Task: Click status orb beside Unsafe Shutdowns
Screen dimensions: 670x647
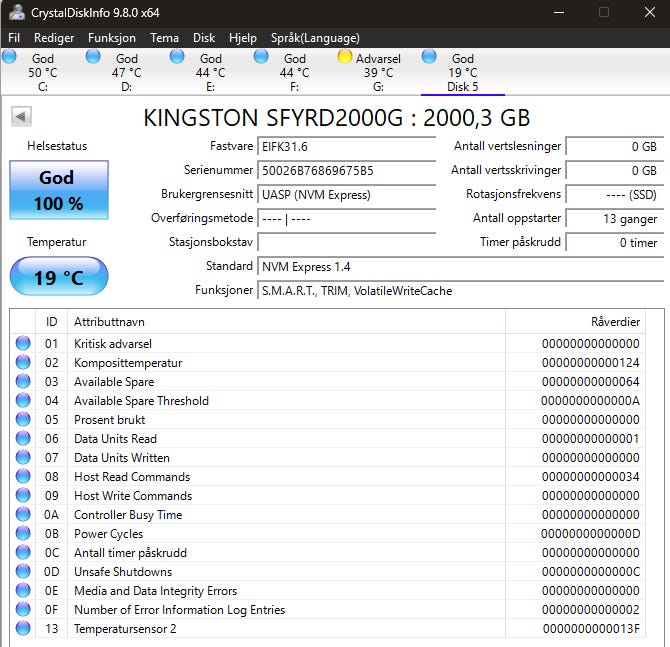Action: 23,572
